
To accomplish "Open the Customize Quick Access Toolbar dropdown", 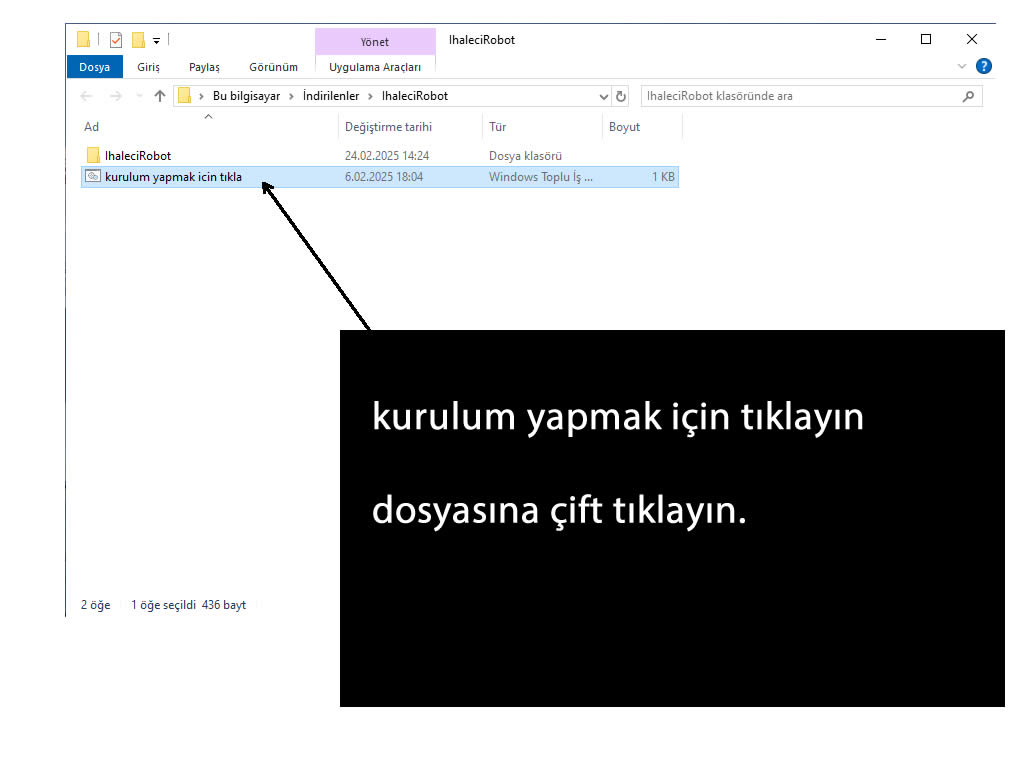I will coord(157,40).
